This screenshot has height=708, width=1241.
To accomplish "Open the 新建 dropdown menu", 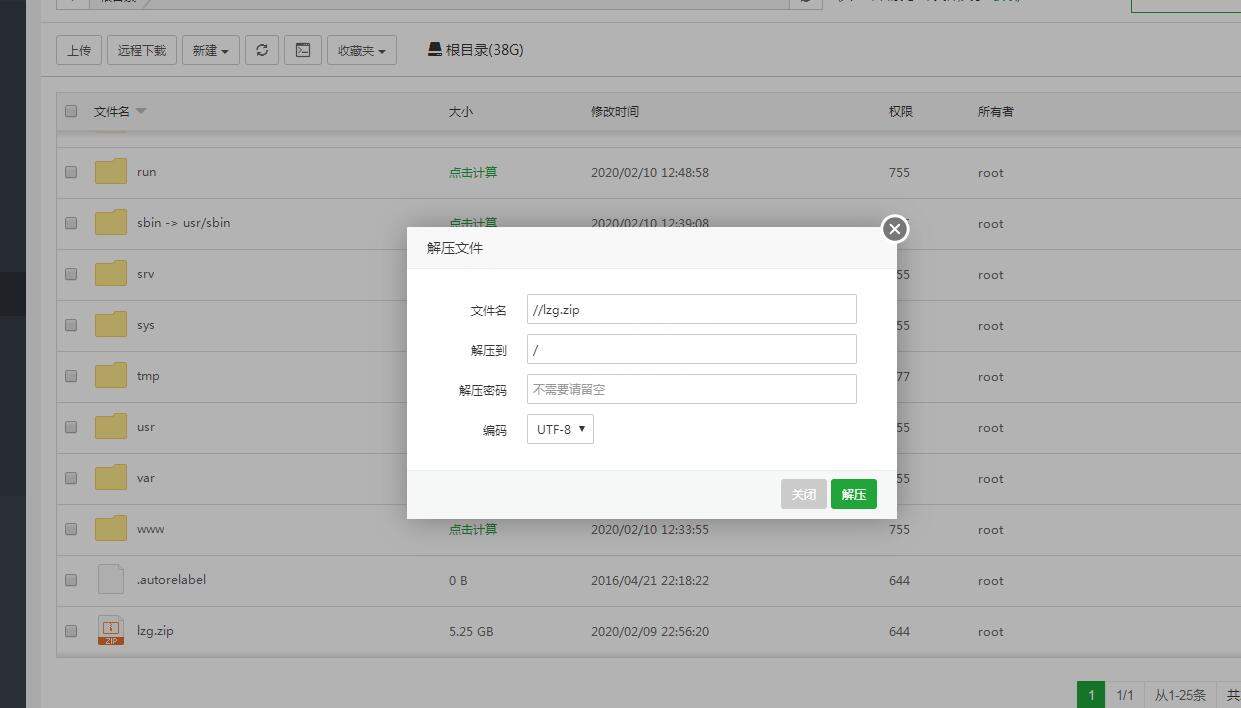I will 210,50.
